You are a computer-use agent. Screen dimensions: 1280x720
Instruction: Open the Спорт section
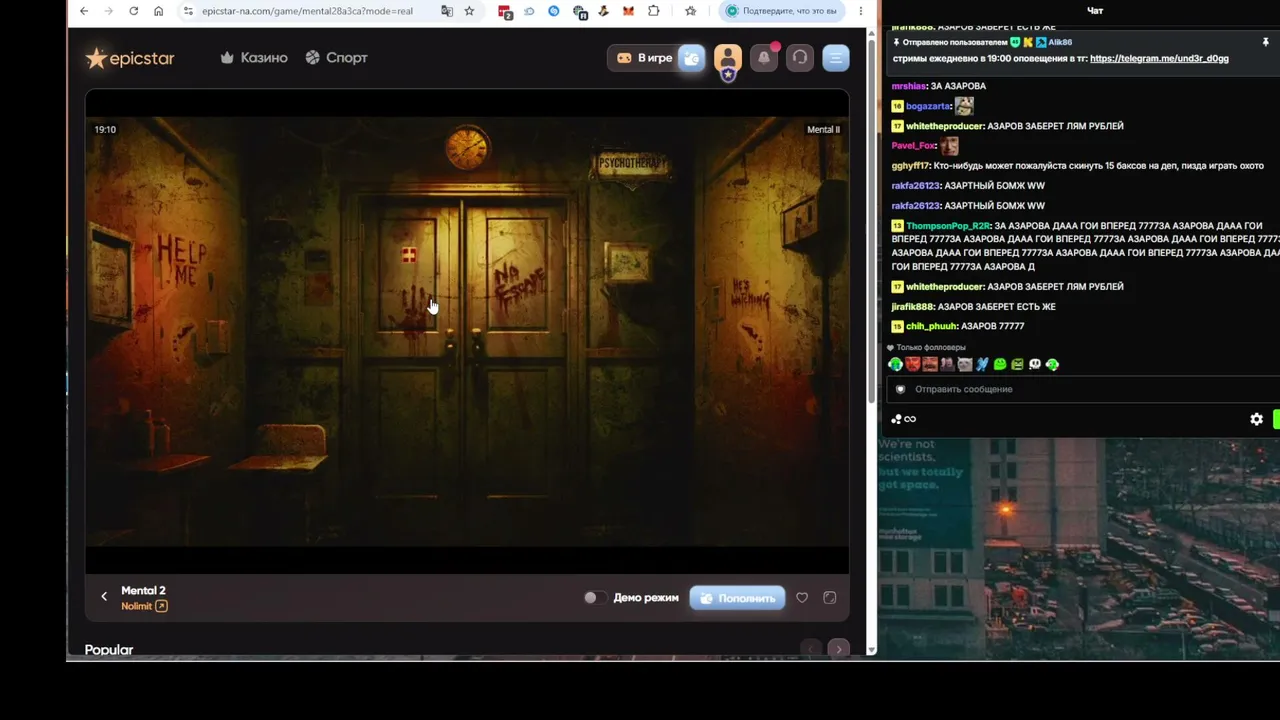337,58
